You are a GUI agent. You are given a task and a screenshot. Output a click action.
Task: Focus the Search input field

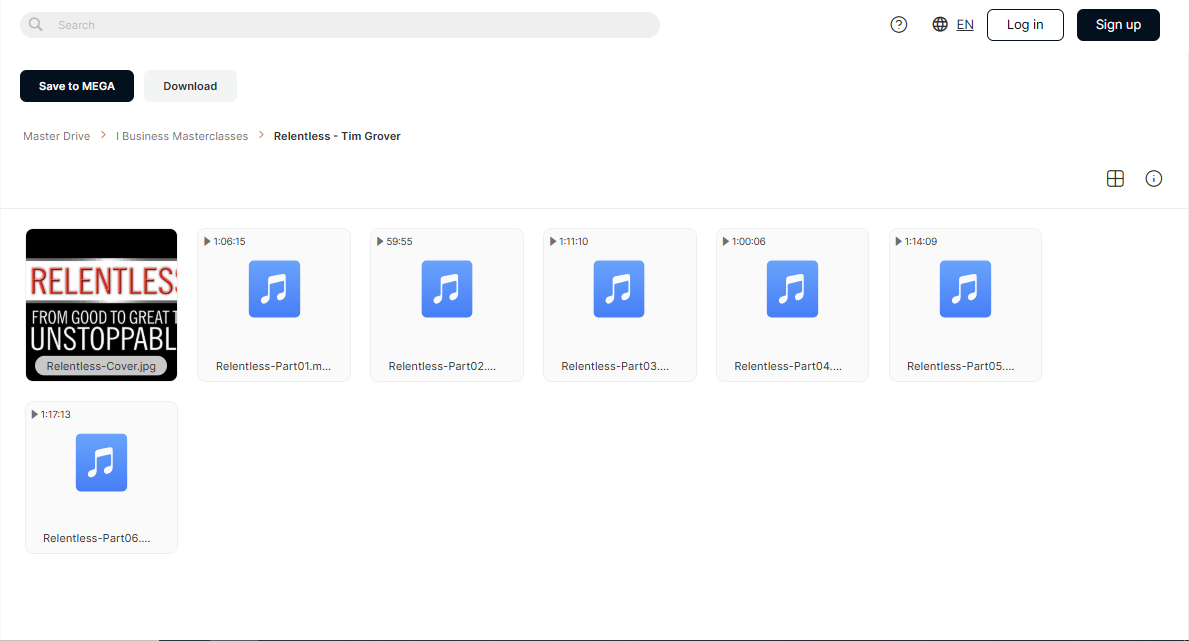tap(340, 25)
